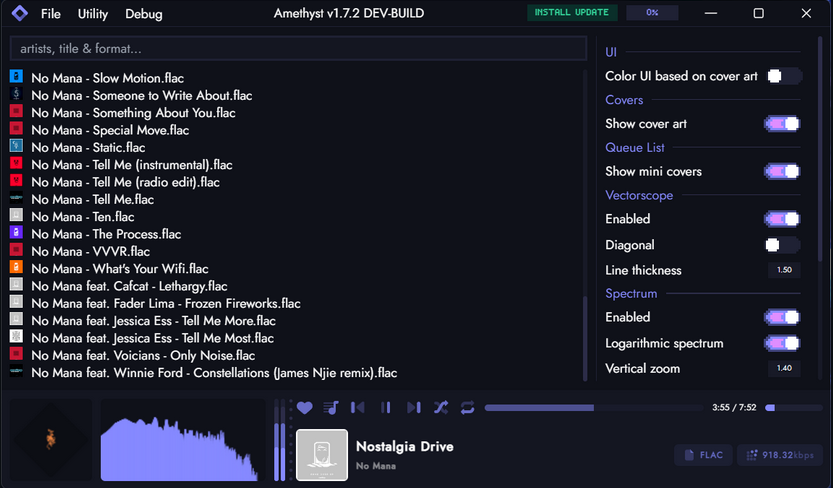This screenshot has width=833, height=488.
Task: Maximize the Amethyst window
Action: click(758, 13)
